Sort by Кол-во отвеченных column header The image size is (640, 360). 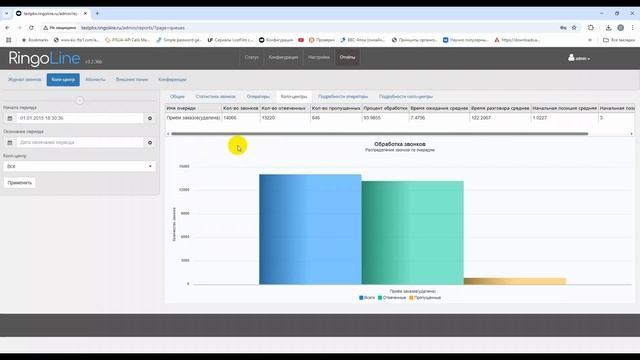pos(285,108)
